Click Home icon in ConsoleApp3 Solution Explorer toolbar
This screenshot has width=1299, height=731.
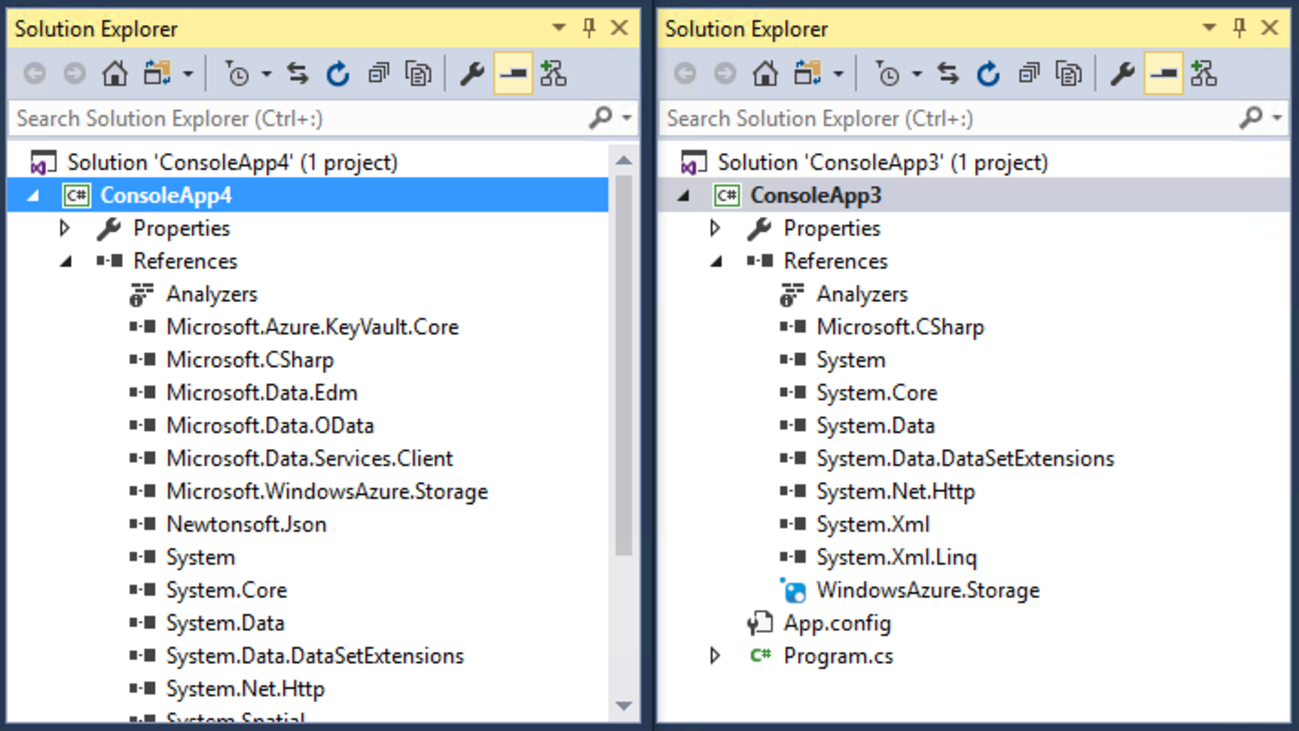[x=765, y=73]
